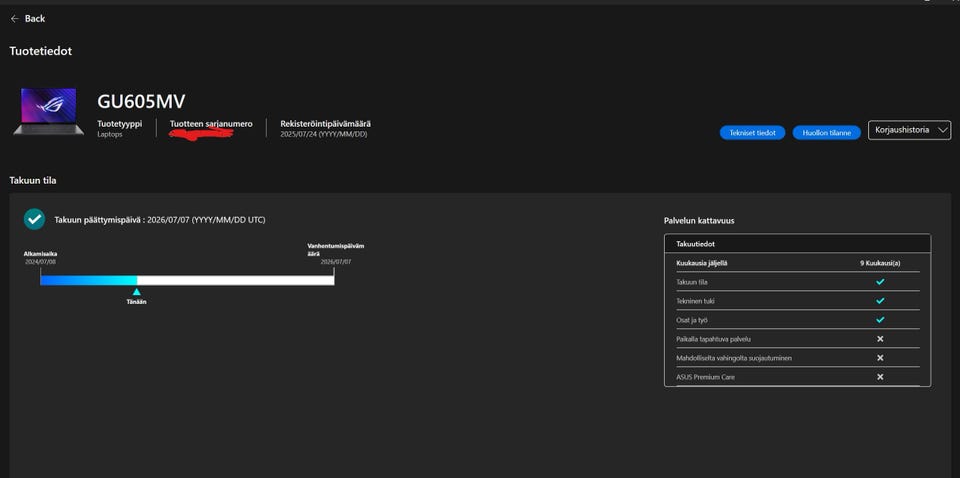Viewport: 960px width, 478px height.
Task: Click the ASUS Premium Care row label
Action: [x=705, y=377]
